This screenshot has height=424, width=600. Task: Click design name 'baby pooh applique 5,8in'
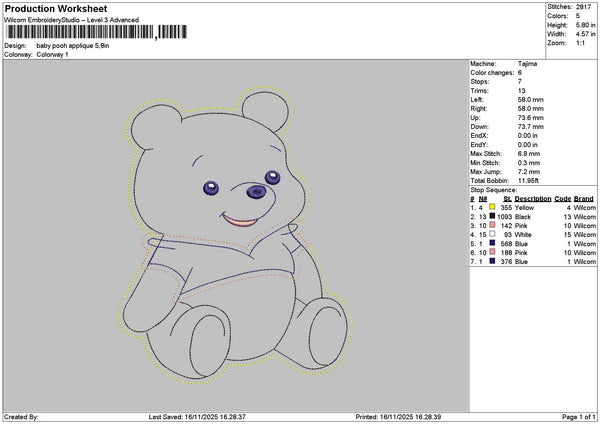(x=73, y=46)
